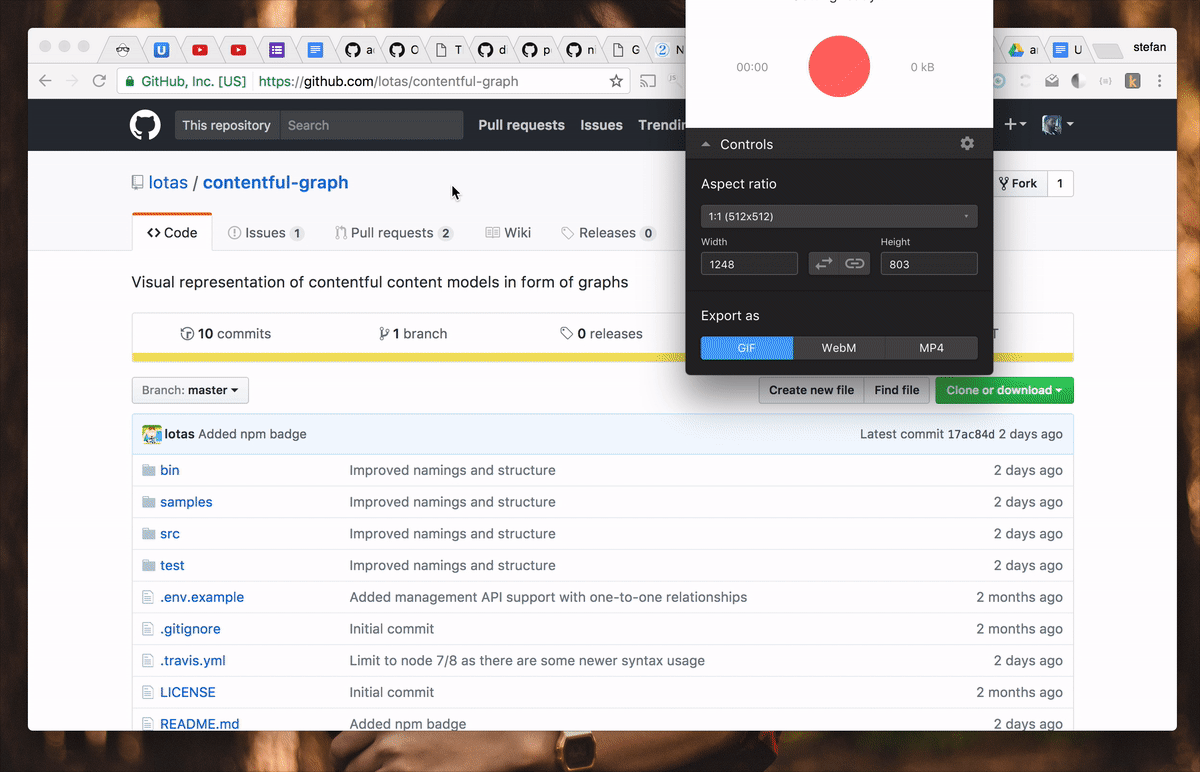Open Issues in GitHub header

coord(601,125)
